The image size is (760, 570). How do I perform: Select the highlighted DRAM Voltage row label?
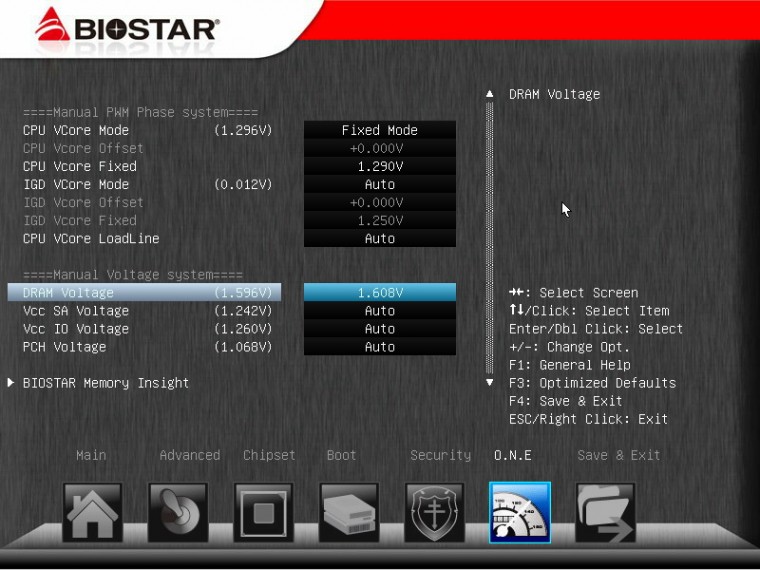point(68,292)
